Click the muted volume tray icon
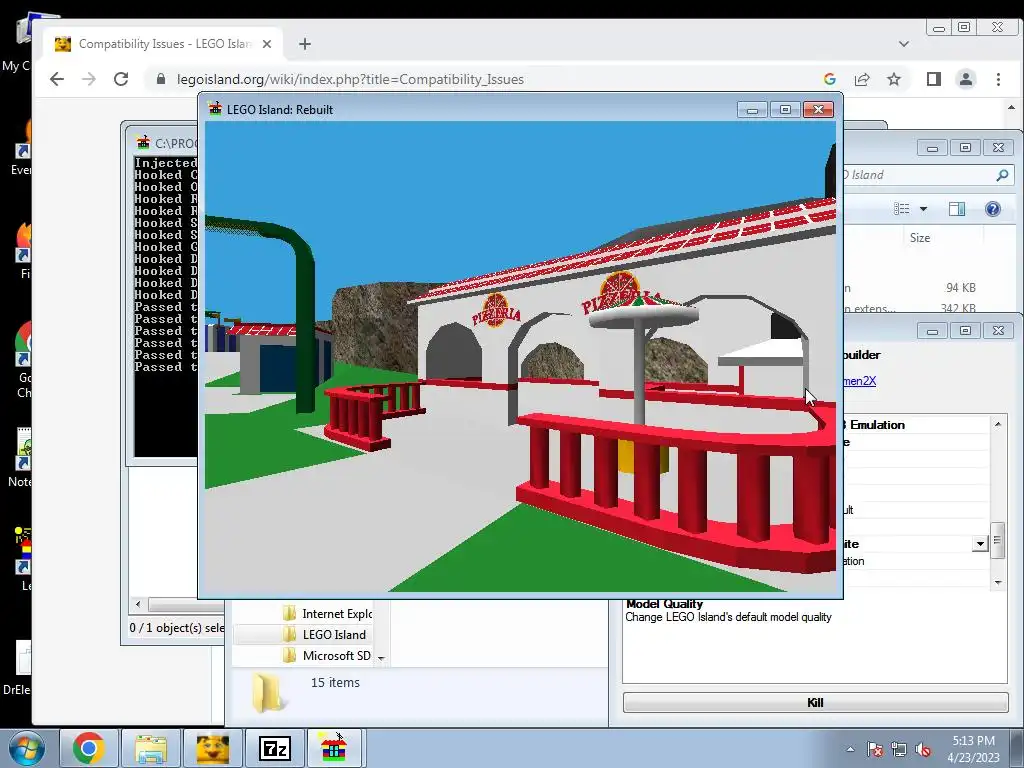Viewport: 1024px width, 768px height. (923, 749)
